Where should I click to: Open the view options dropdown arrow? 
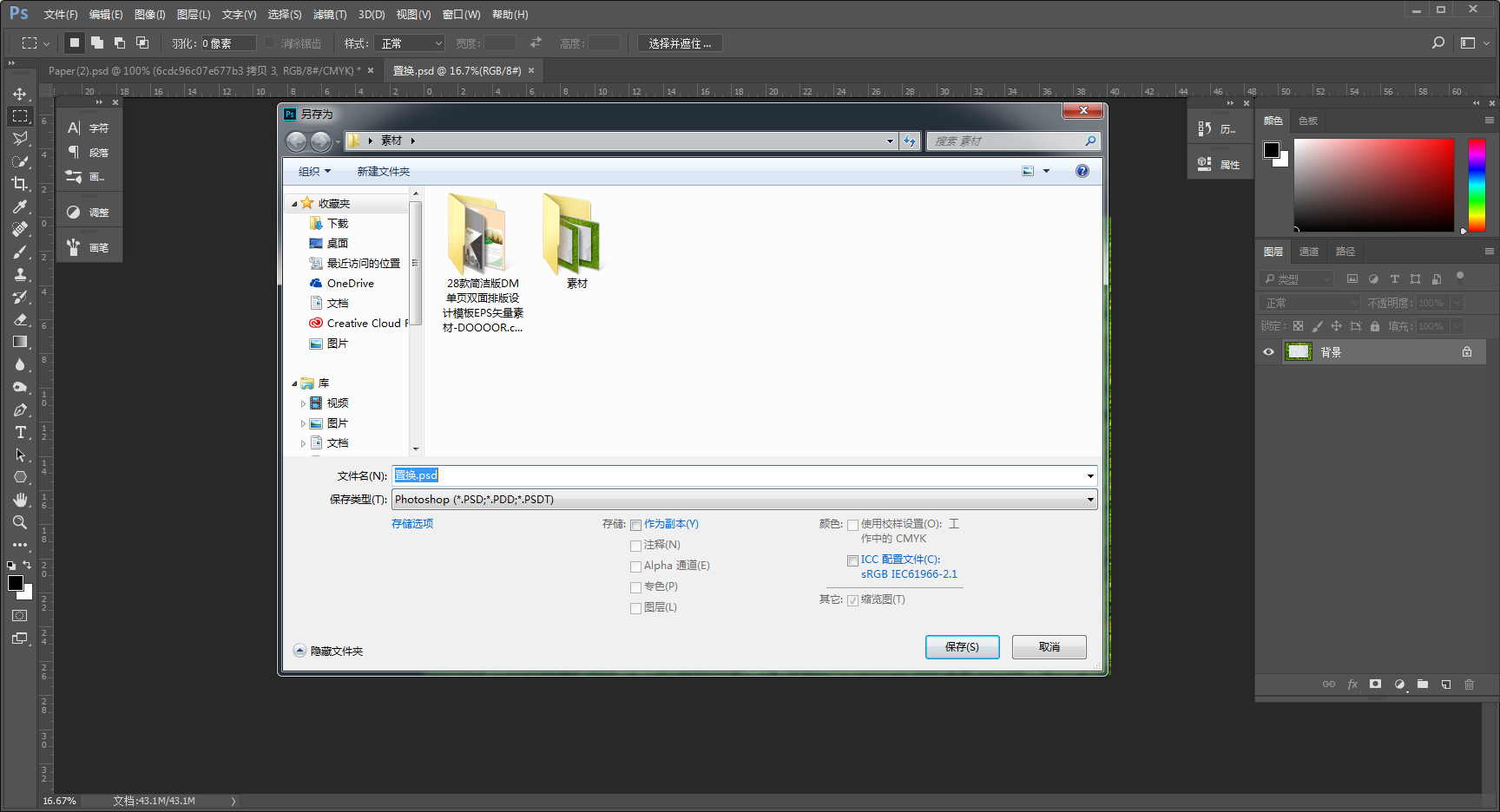pos(1047,171)
